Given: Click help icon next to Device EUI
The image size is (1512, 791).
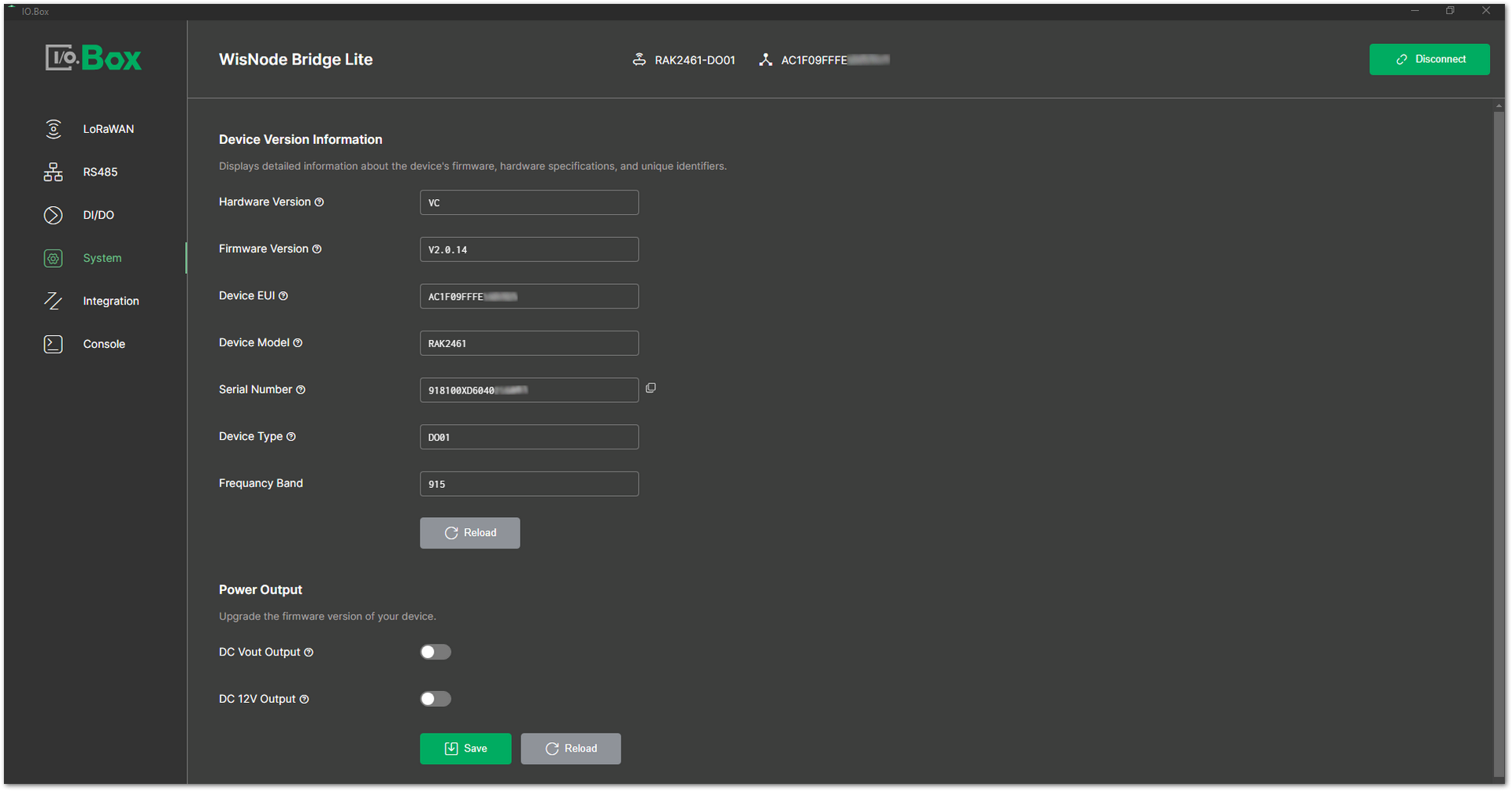Looking at the screenshot, I should (x=283, y=296).
